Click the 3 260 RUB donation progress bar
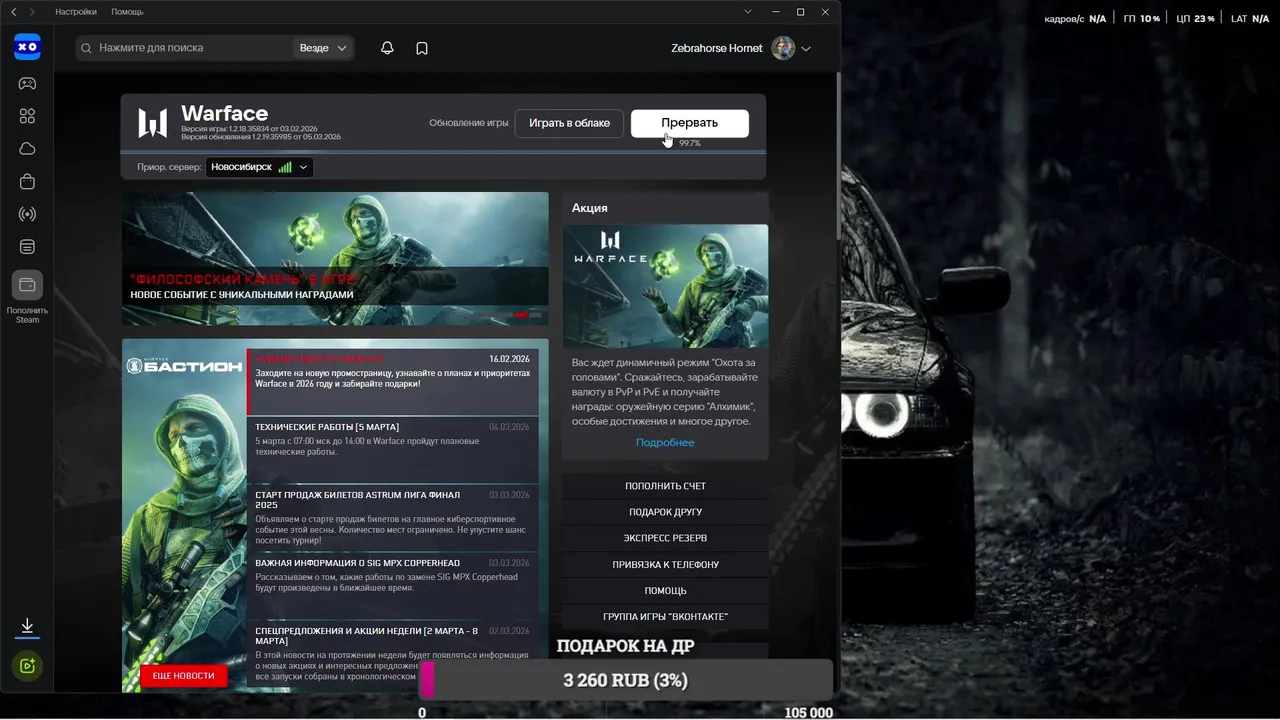This screenshot has width=1280, height=720. pyautogui.click(x=625, y=680)
